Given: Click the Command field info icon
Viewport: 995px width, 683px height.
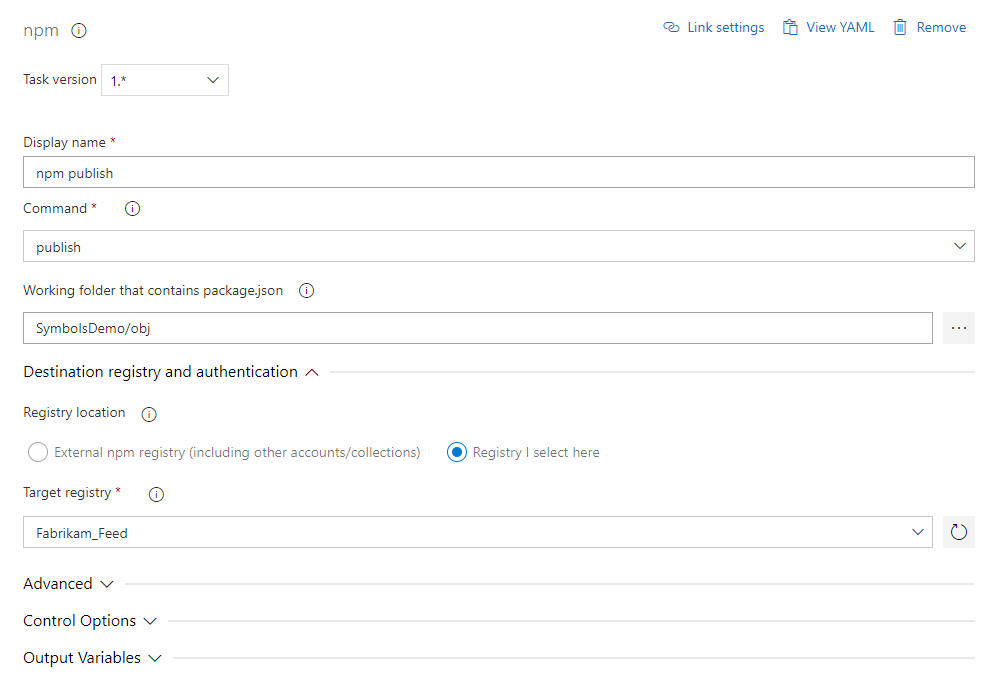Looking at the screenshot, I should [131, 208].
